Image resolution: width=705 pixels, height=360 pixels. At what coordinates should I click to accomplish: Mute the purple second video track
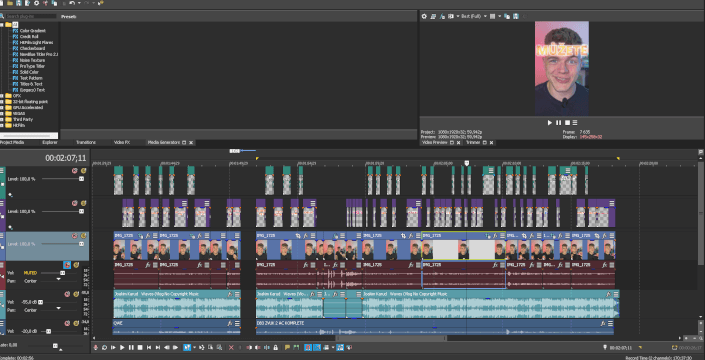click(x=75, y=203)
